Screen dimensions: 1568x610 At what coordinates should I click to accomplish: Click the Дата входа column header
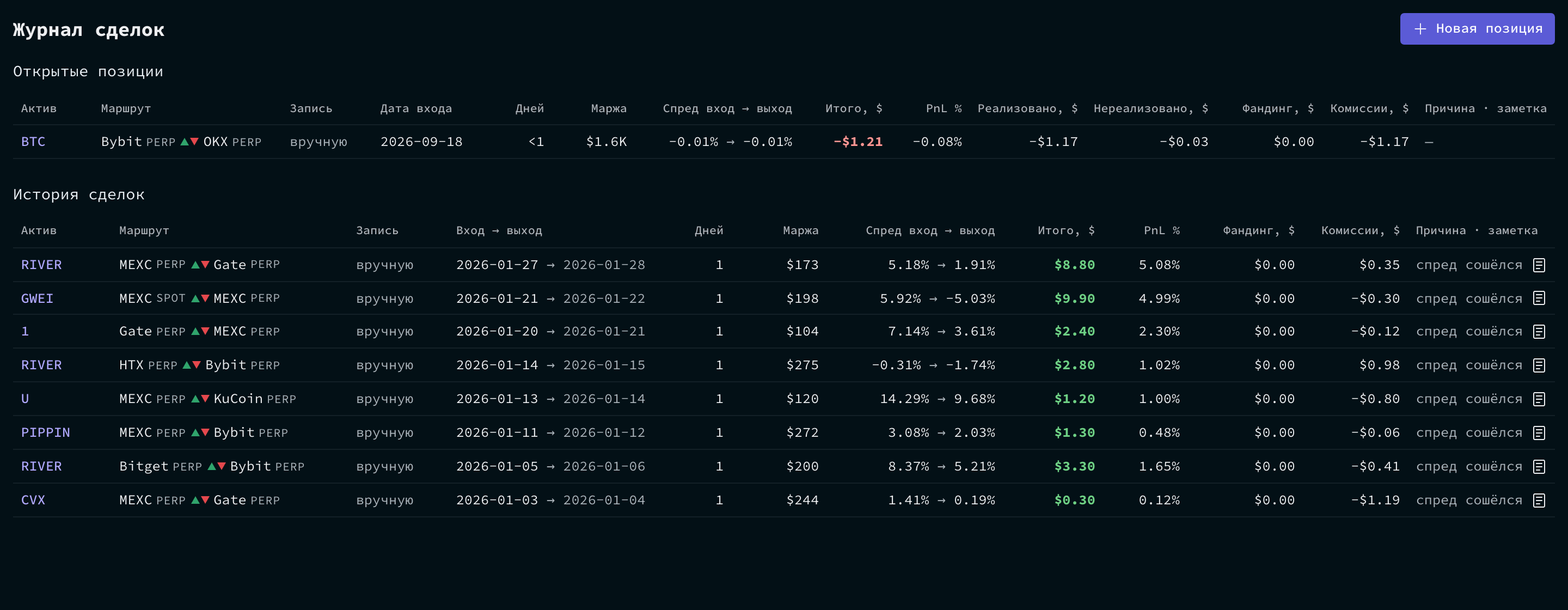click(x=416, y=108)
